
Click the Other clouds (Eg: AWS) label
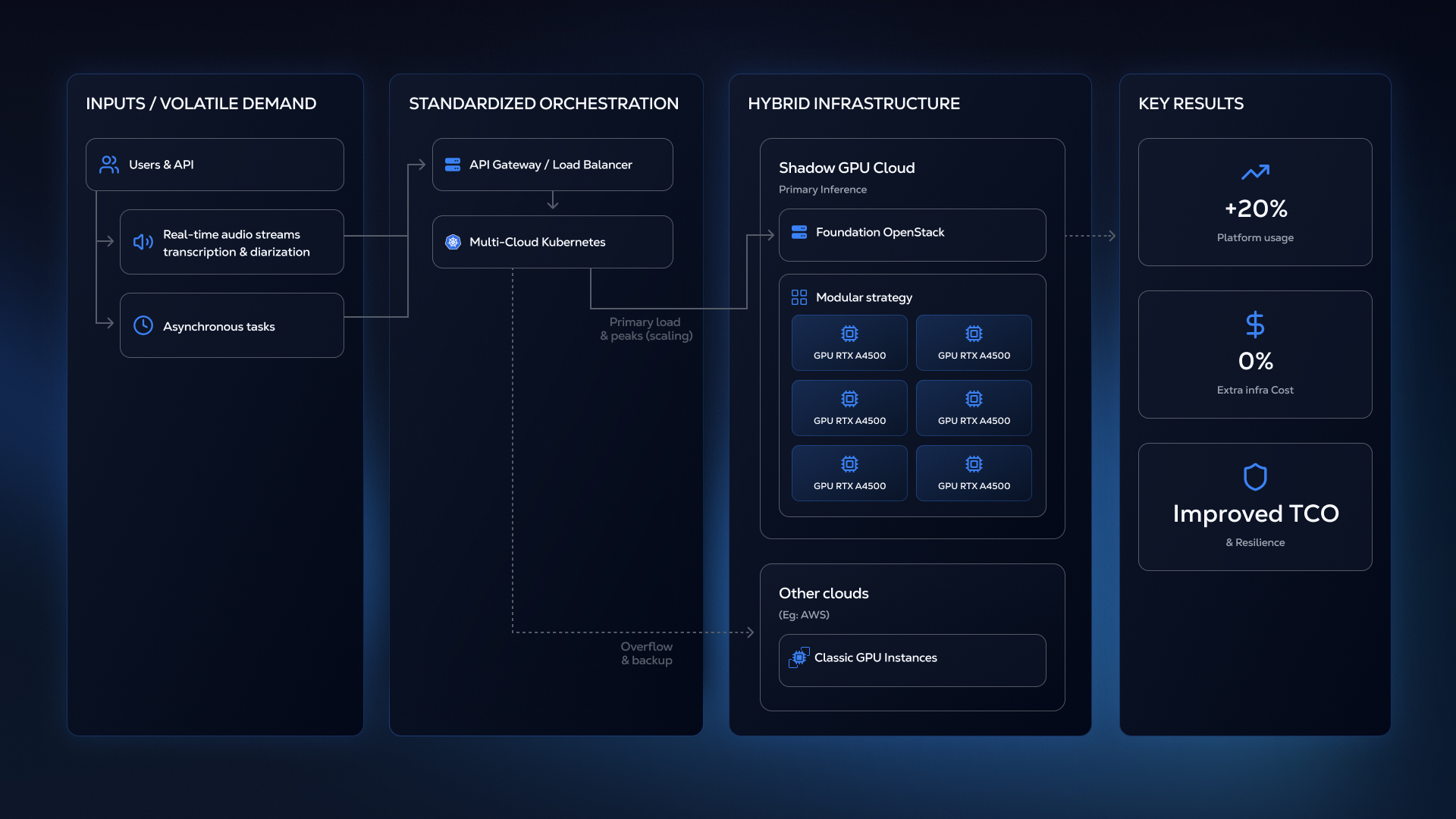824,593
